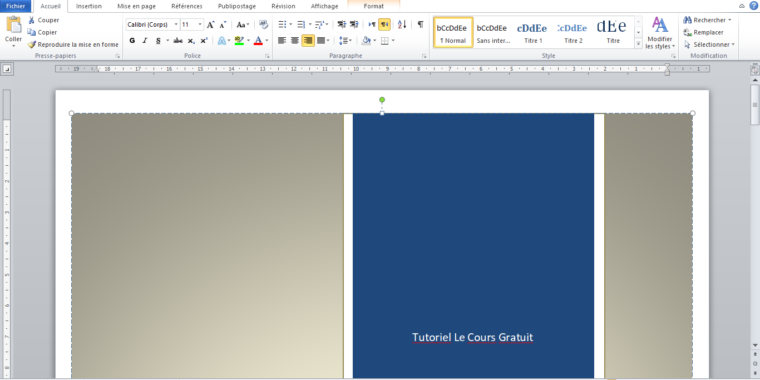Image resolution: width=760 pixels, height=380 pixels.
Task: Expand the underline style dropdown arrow
Action: pyautogui.click(x=168, y=41)
